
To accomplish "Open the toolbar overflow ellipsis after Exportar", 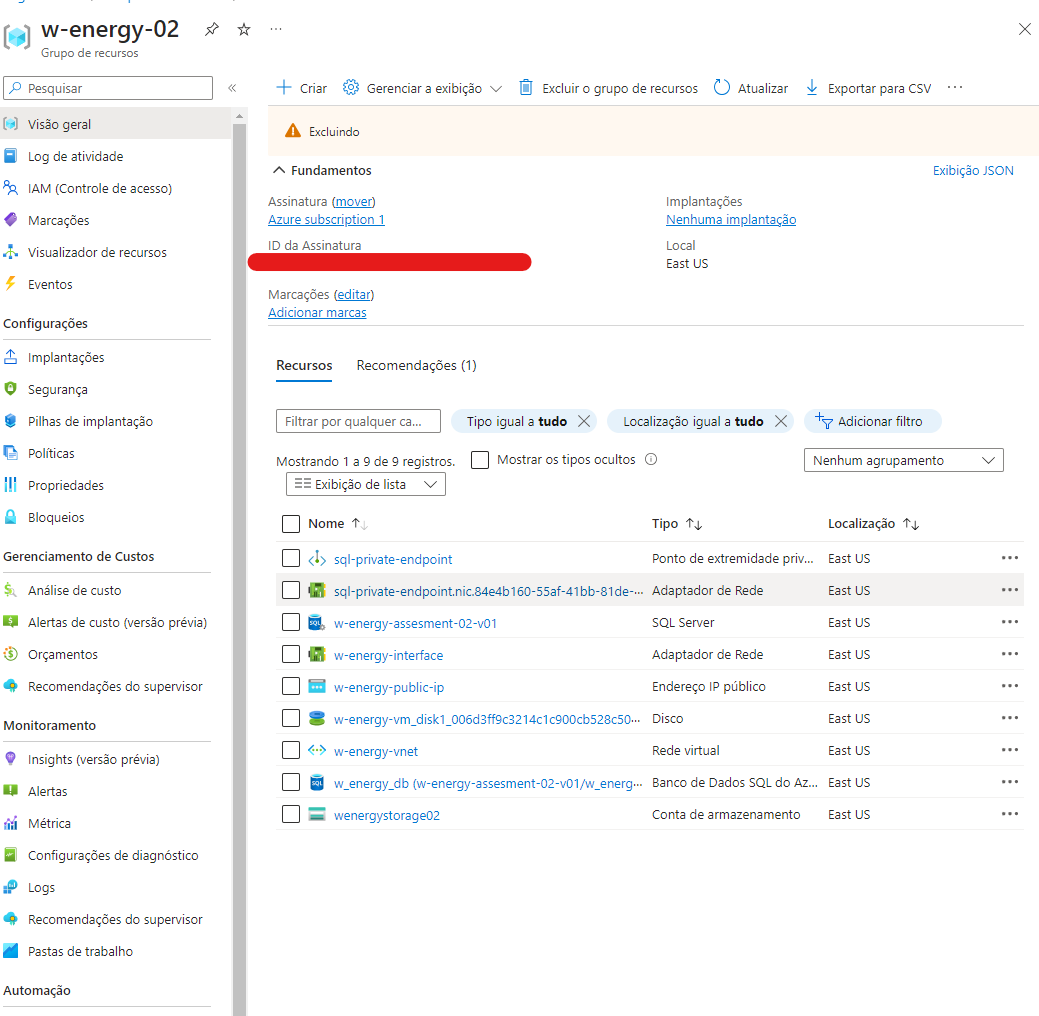I will click(x=954, y=87).
